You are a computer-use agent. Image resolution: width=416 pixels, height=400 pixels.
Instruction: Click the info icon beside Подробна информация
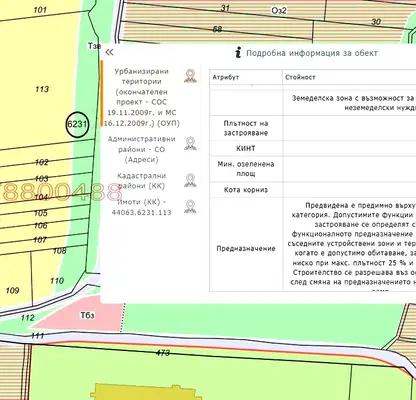pos(238,53)
